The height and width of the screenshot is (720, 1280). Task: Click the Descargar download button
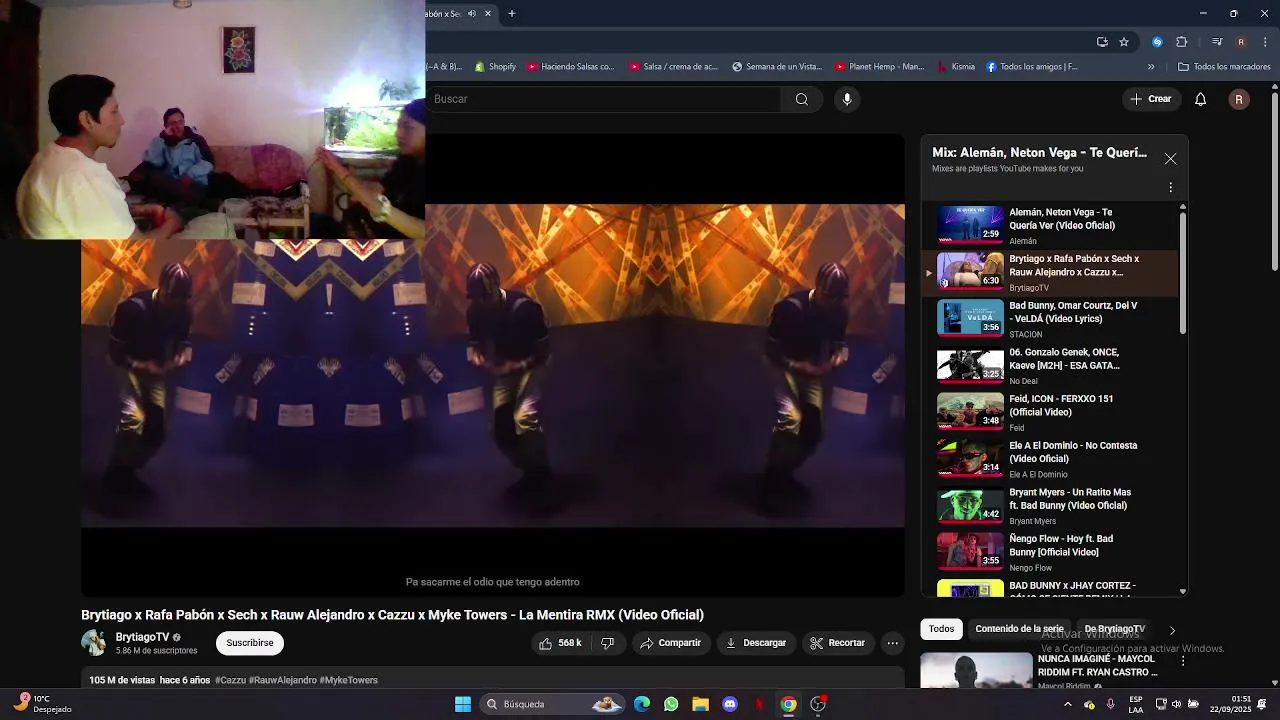[756, 643]
